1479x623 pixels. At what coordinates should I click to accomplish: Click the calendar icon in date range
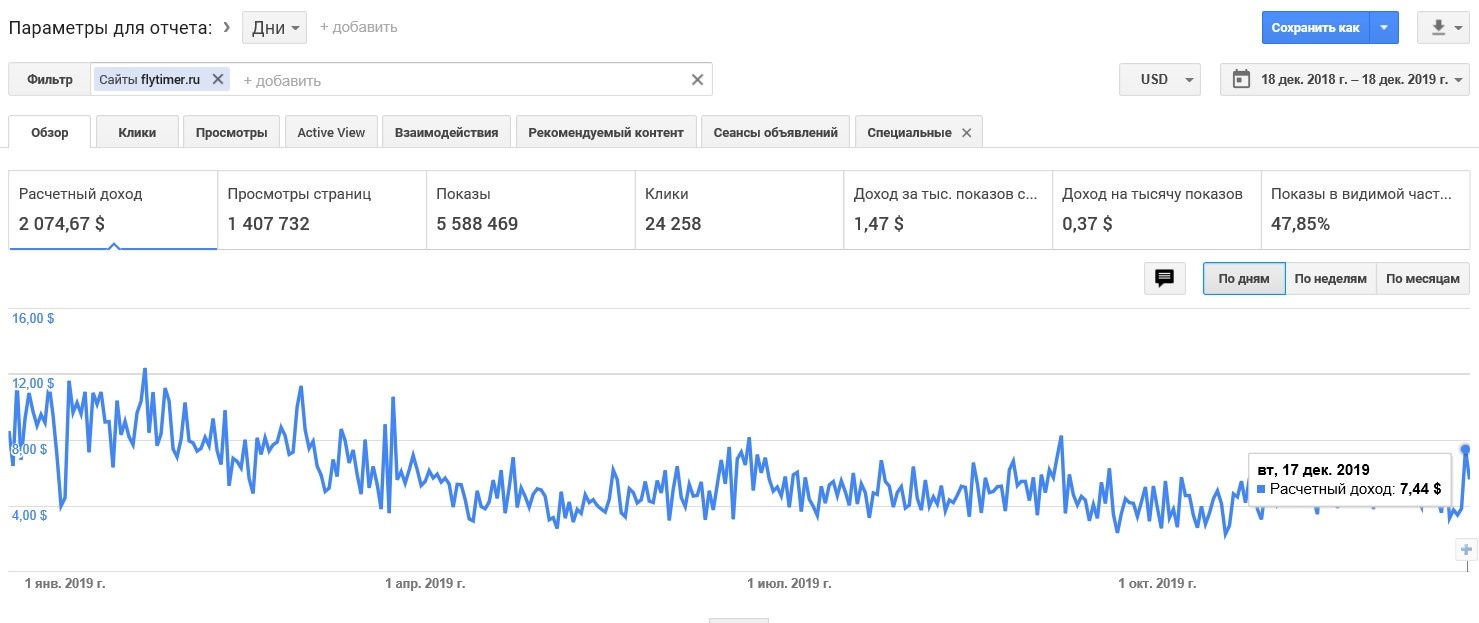(1241, 79)
